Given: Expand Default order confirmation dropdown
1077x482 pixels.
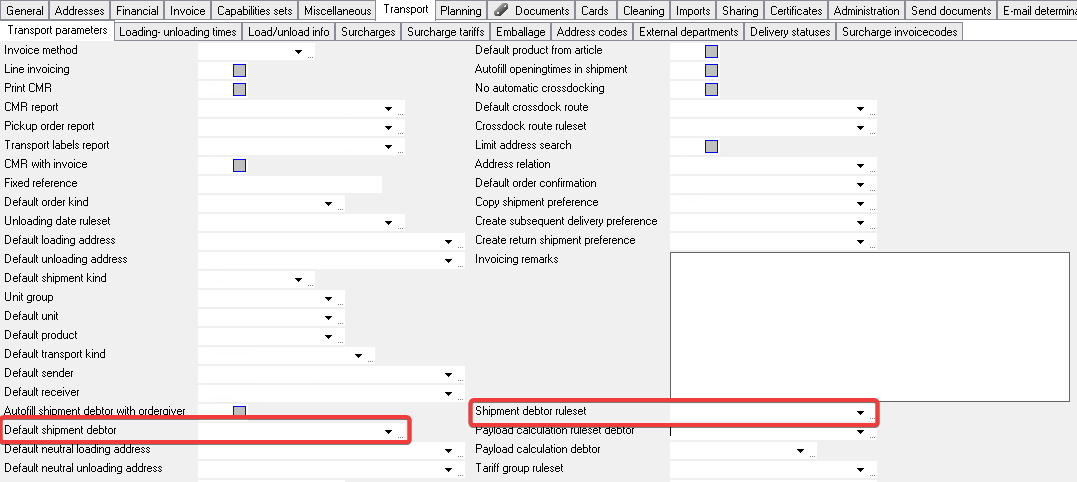Looking at the screenshot, I should click(x=859, y=185).
